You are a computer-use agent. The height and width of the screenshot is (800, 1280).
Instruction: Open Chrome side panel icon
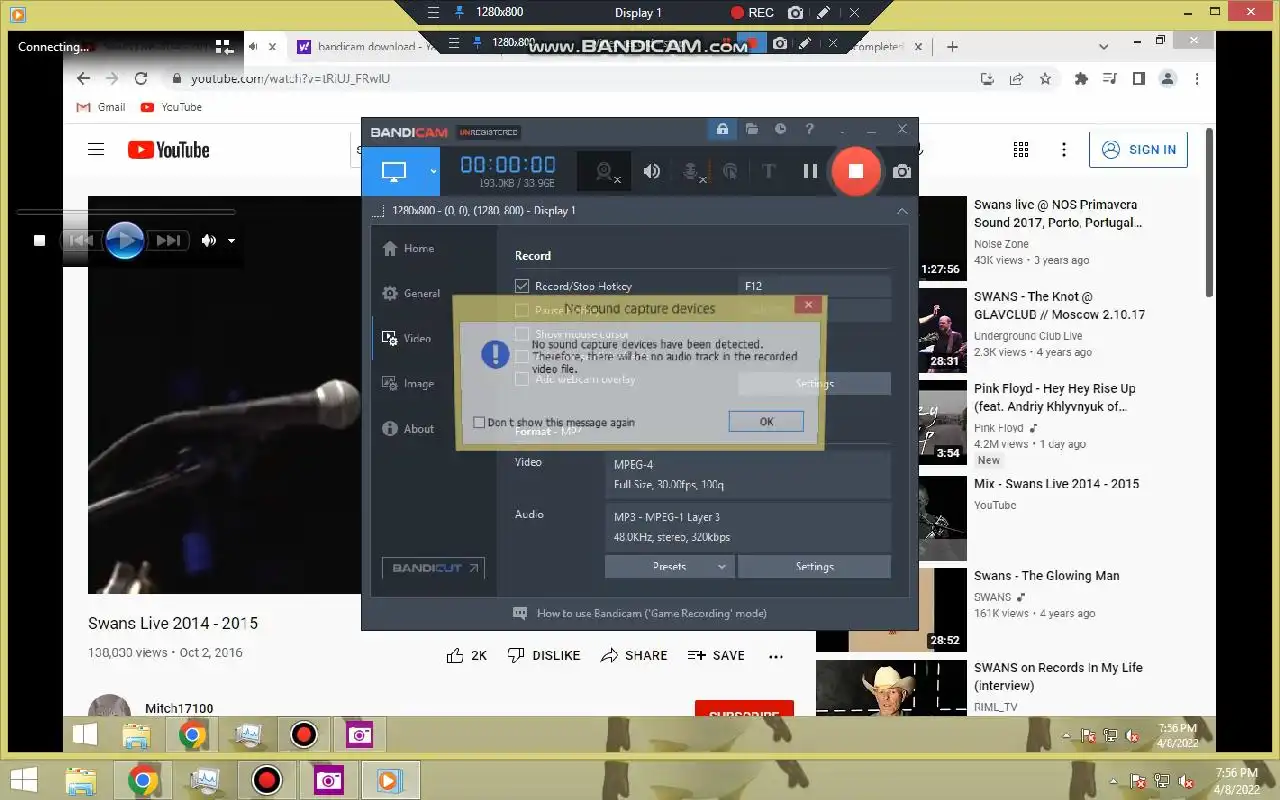[x=1138, y=79]
